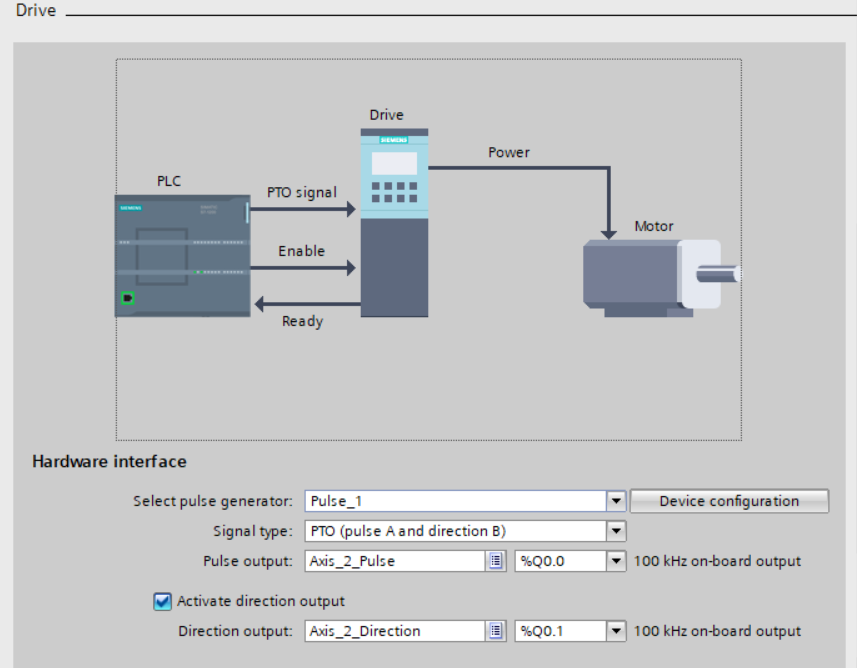
Task: Click the PLC label
Action: (169, 181)
